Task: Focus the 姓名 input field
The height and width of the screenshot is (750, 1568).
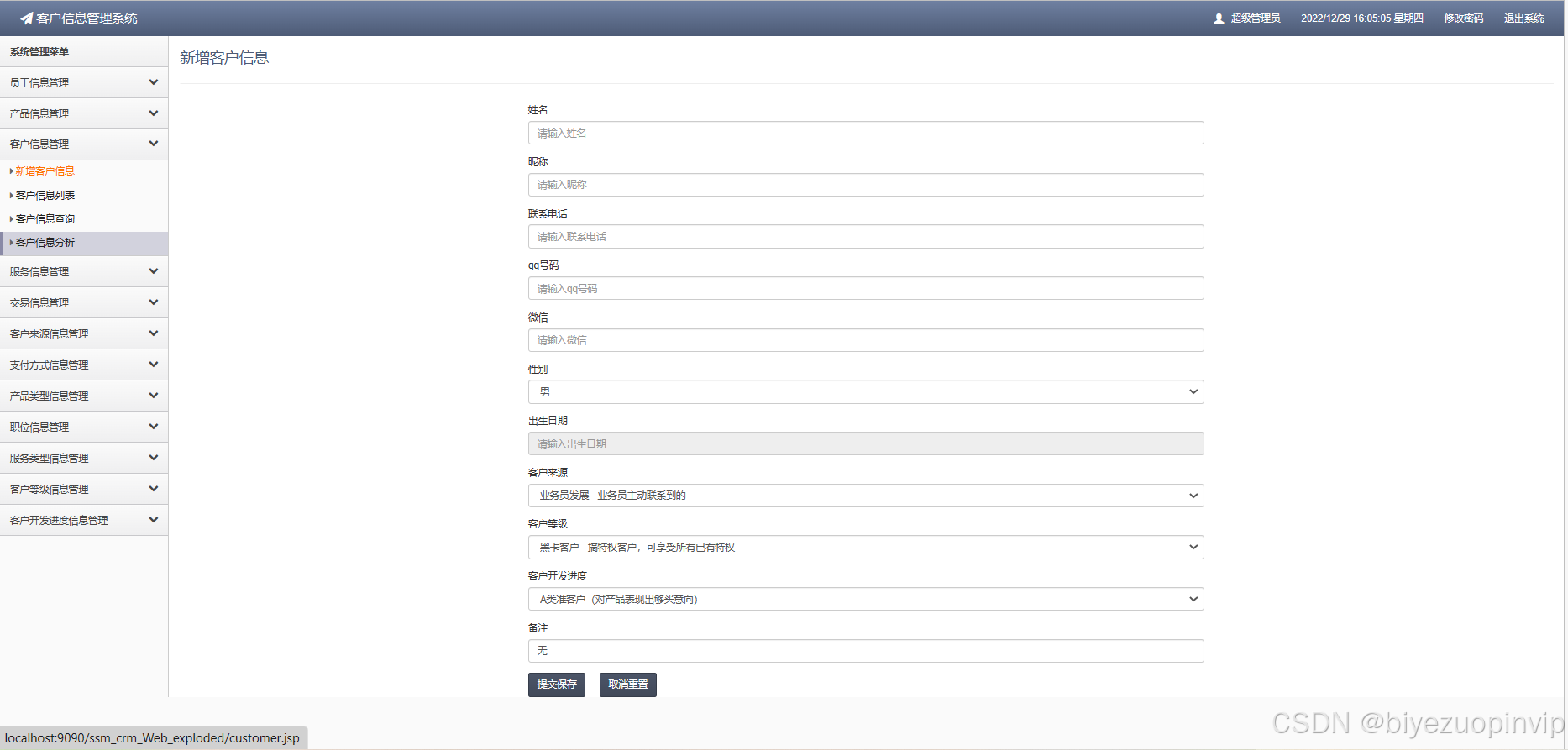Action: (x=866, y=133)
